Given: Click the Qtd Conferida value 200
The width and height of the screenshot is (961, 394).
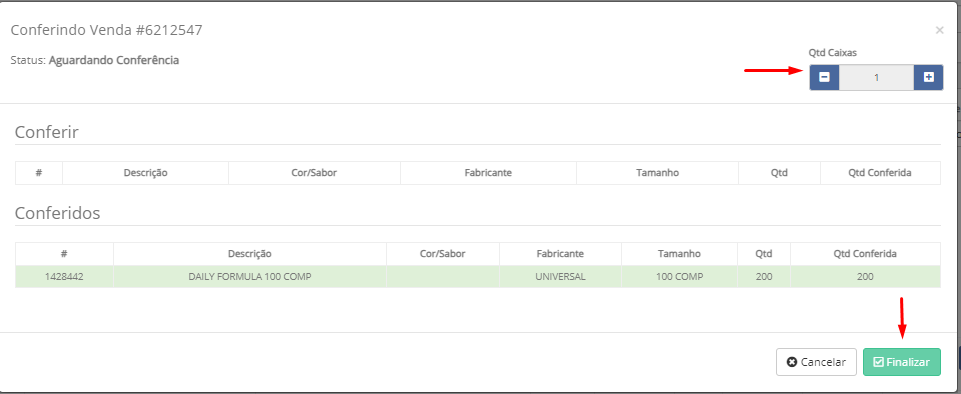Looking at the screenshot, I should pyautogui.click(x=865, y=276).
